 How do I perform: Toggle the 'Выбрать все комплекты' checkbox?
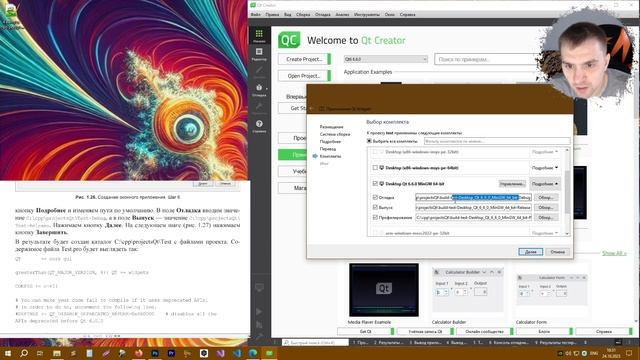pyautogui.click(x=369, y=141)
